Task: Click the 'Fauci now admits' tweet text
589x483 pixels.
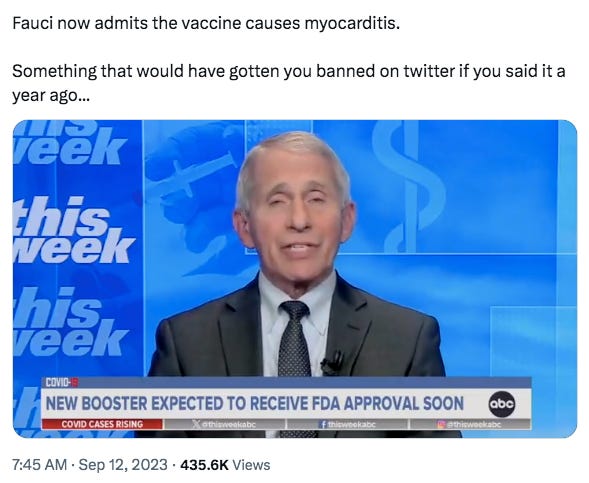Action: tap(206, 24)
